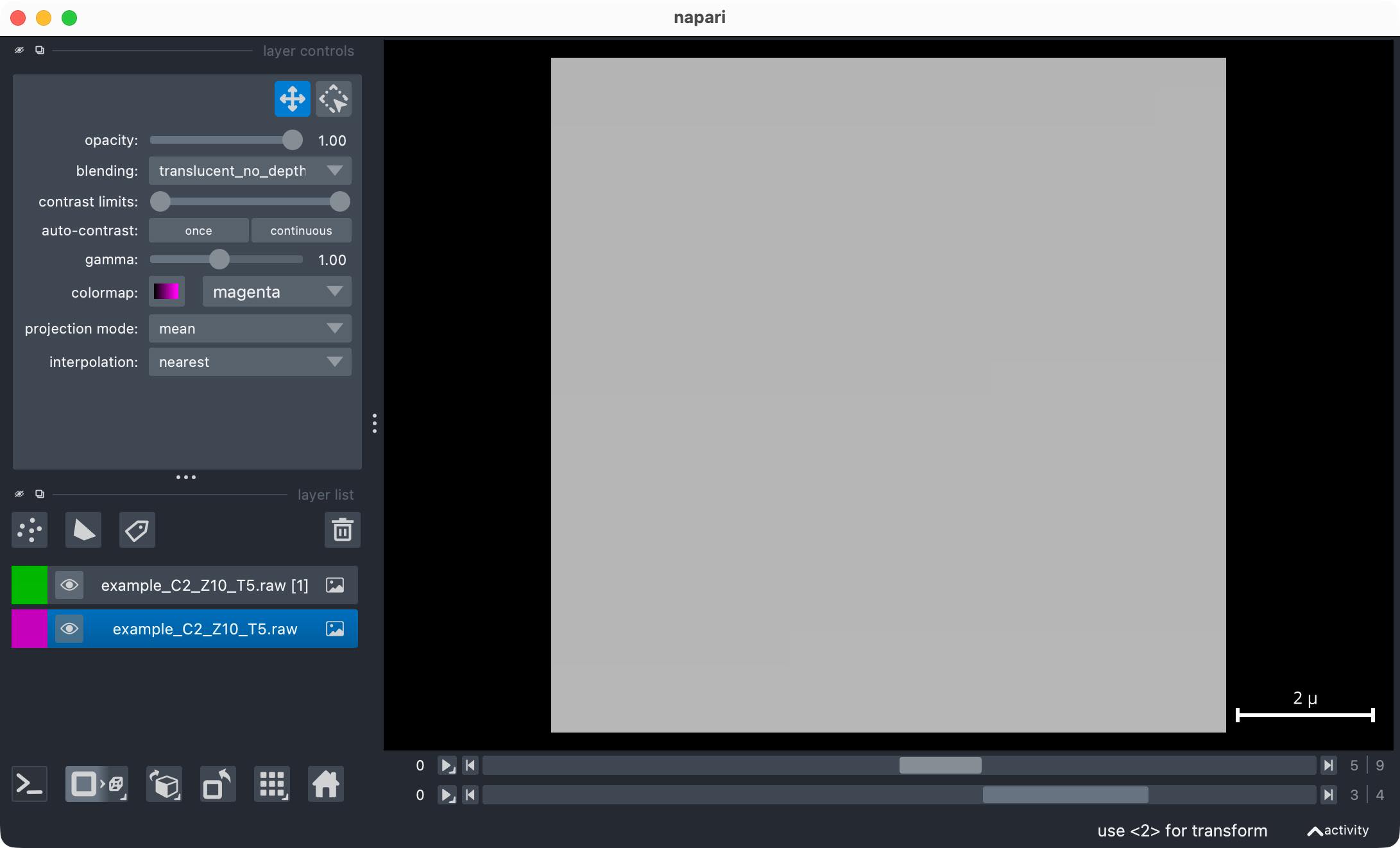This screenshot has height=848, width=1400.
Task: Play axis 0 in the top slider row
Action: pyautogui.click(x=447, y=765)
